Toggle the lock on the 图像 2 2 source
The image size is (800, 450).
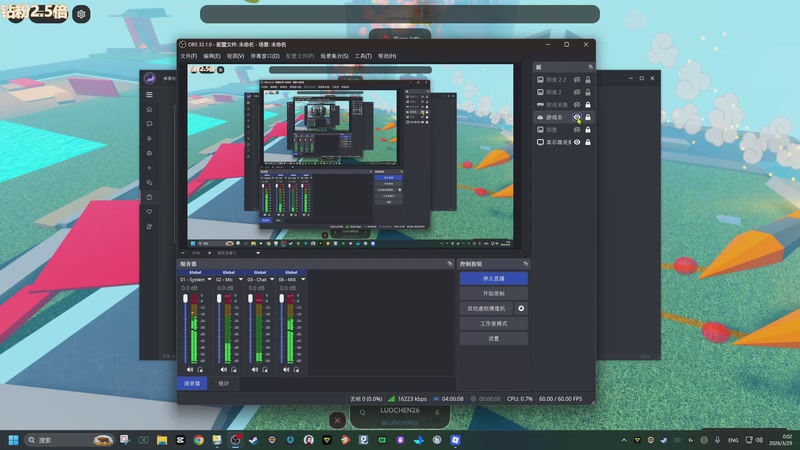pos(588,80)
